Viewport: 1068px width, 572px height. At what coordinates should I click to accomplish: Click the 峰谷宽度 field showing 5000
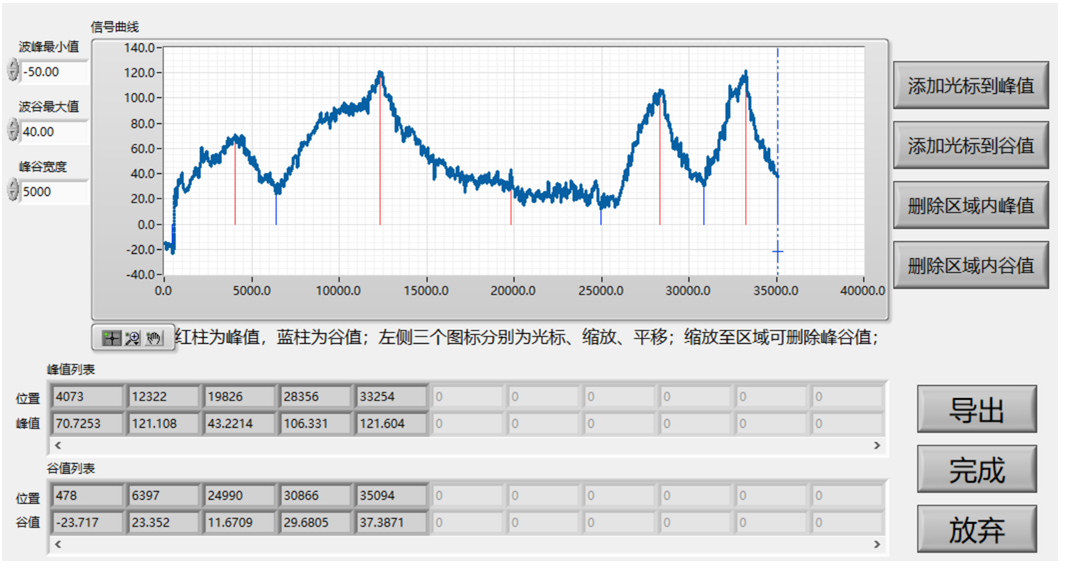point(54,191)
